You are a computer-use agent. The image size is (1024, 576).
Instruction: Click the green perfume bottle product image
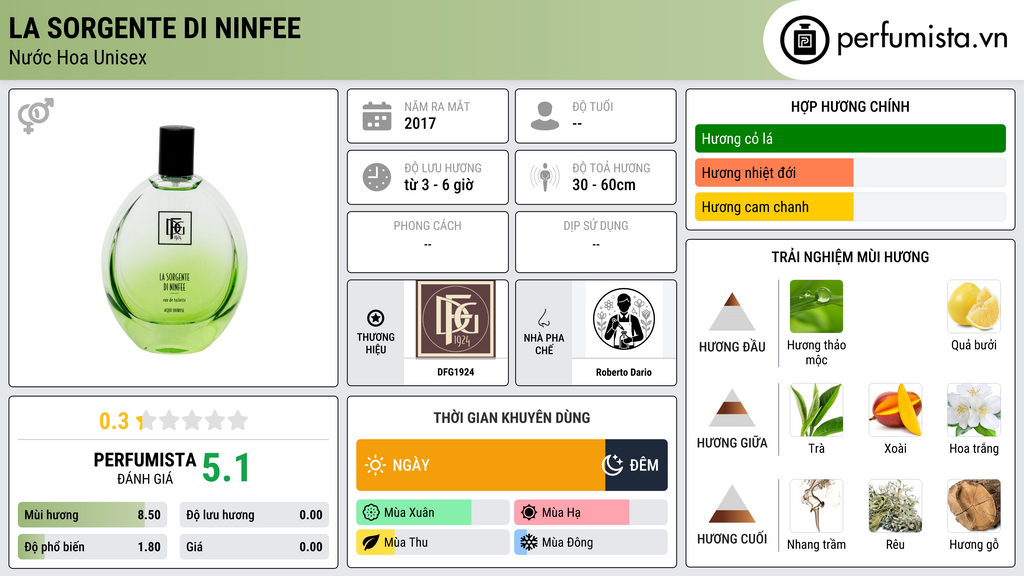click(174, 239)
